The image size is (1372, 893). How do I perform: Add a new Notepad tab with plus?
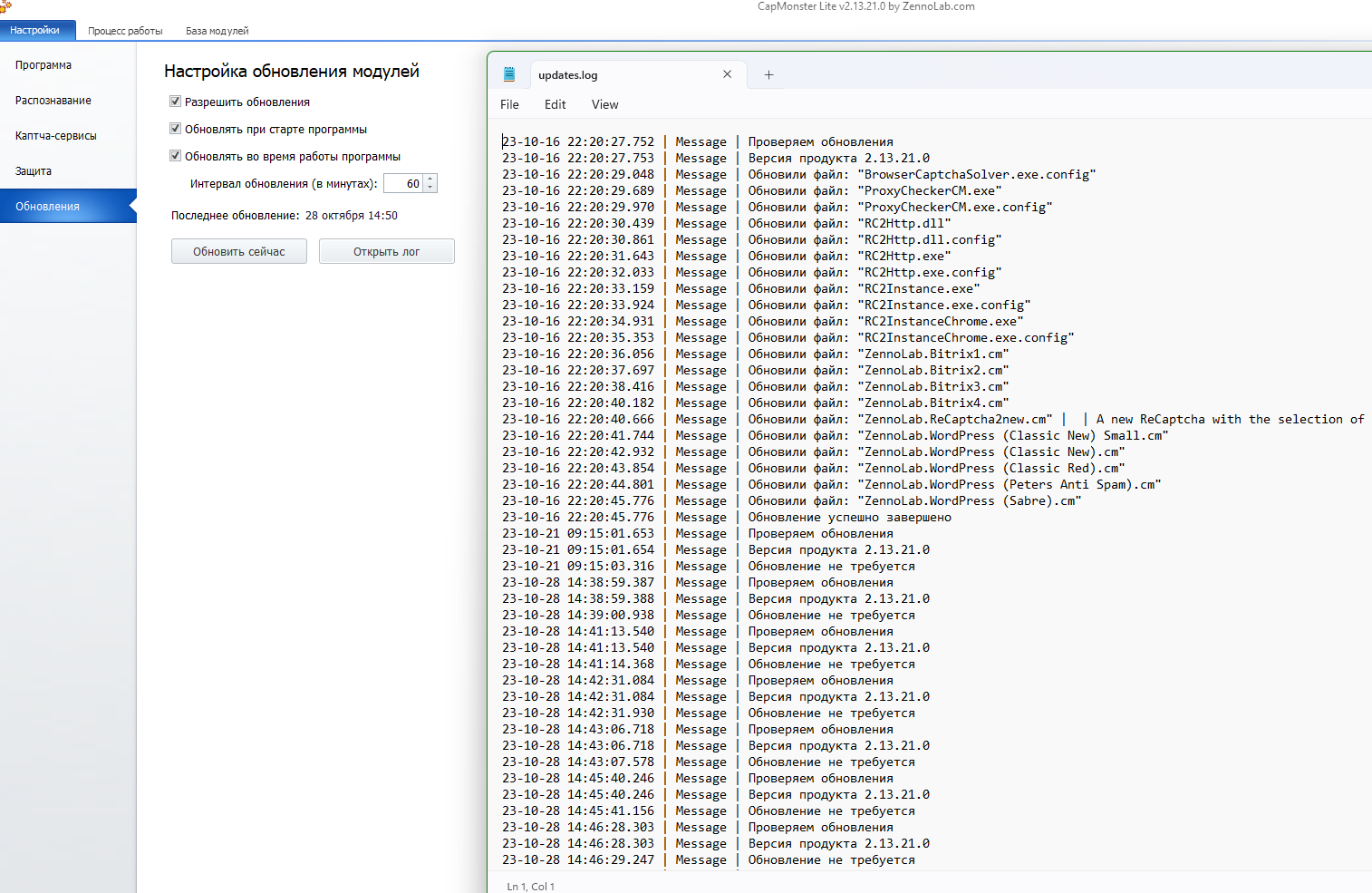click(x=768, y=75)
